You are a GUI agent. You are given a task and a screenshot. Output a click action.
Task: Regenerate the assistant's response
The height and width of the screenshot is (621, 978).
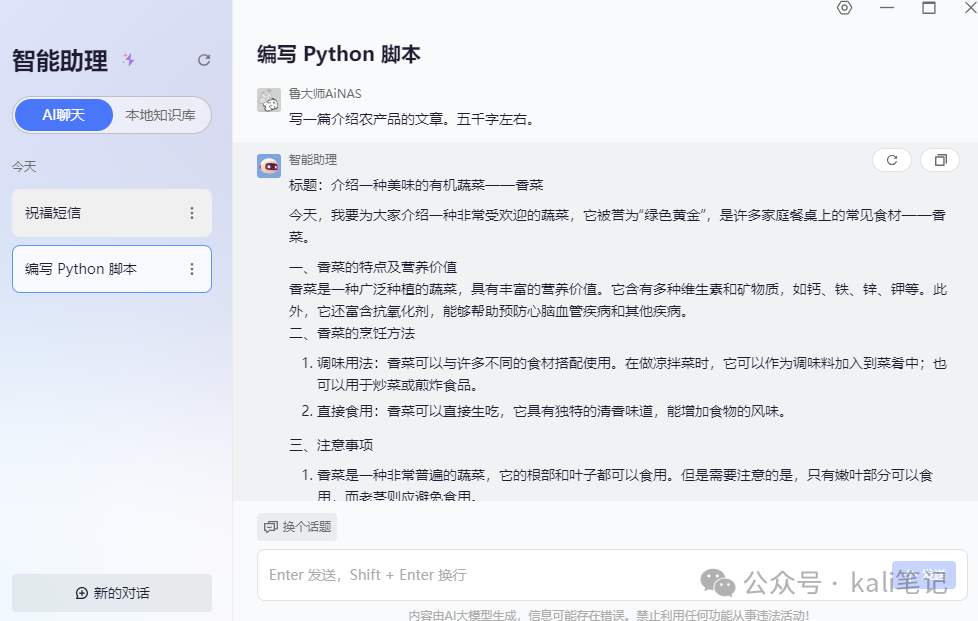(x=892, y=160)
